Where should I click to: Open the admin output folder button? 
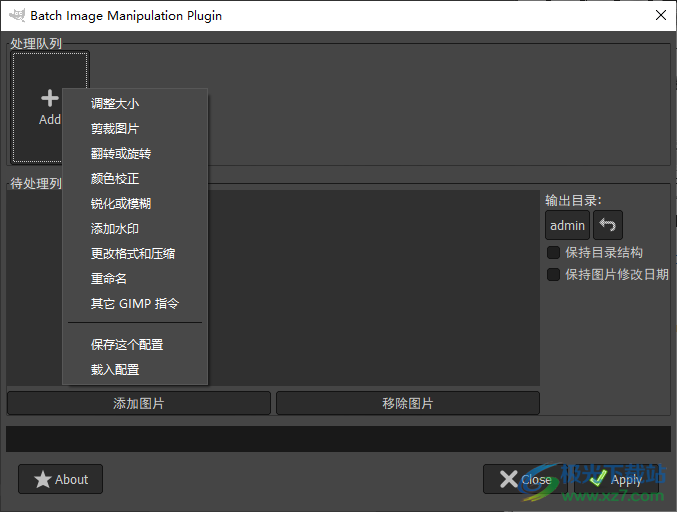coord(567,225)
